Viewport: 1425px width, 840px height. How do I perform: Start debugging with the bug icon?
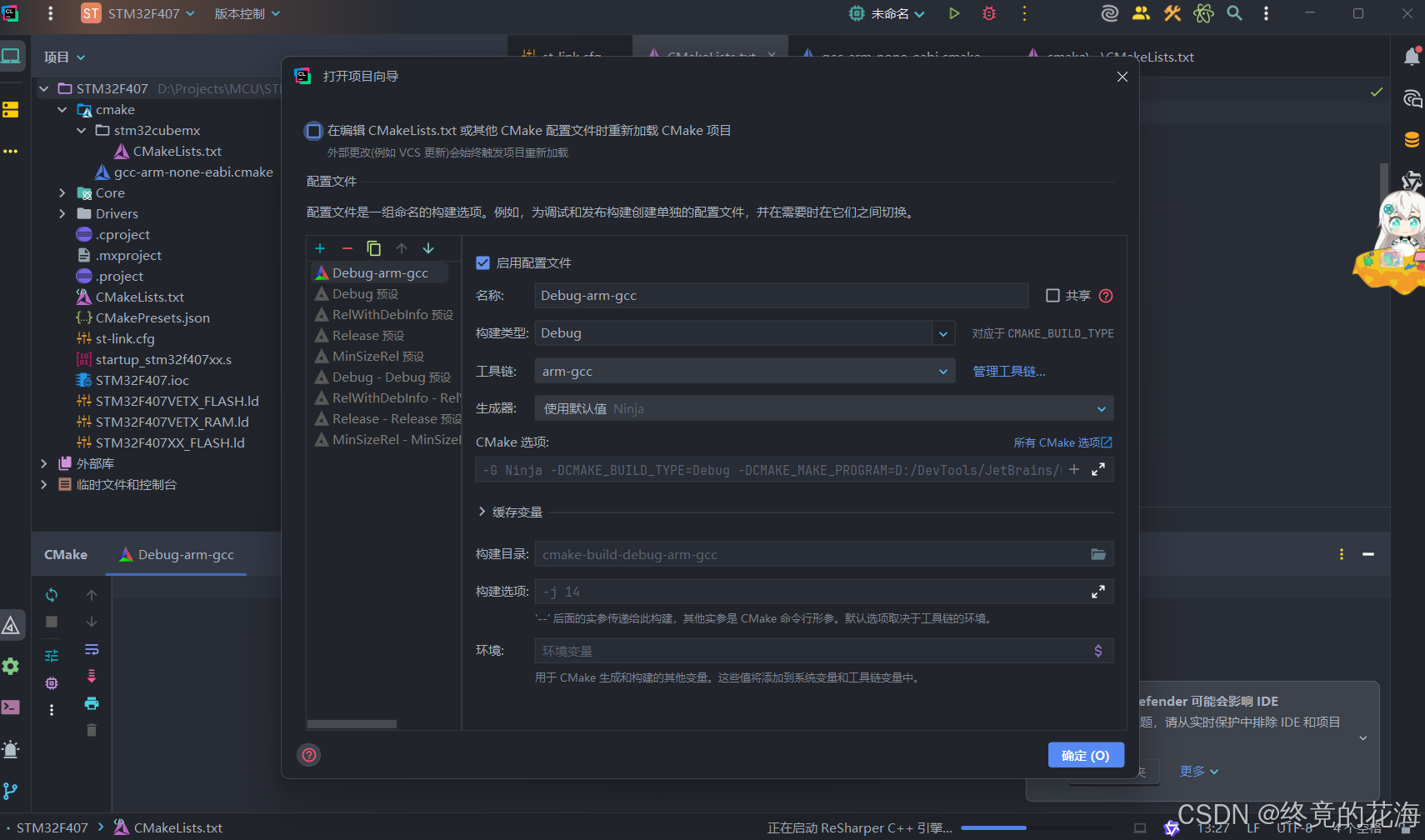tap(989, 13)
